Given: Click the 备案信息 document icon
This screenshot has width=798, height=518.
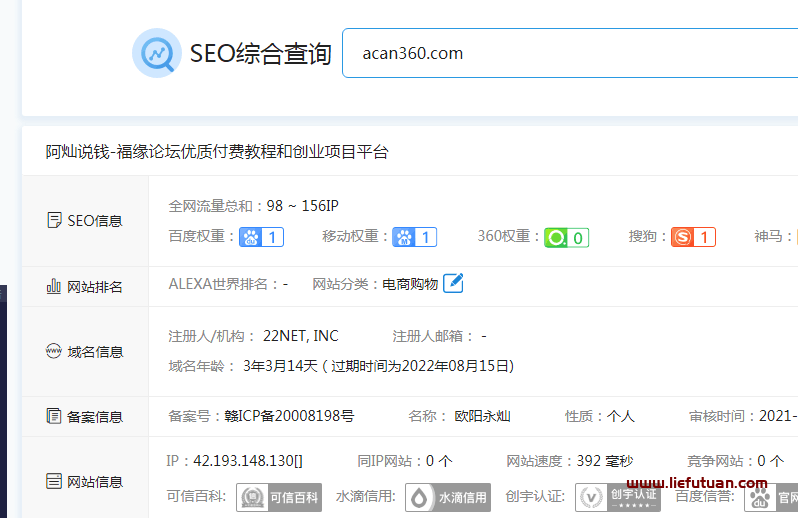Looking at the screenshot, I should 53,416.
